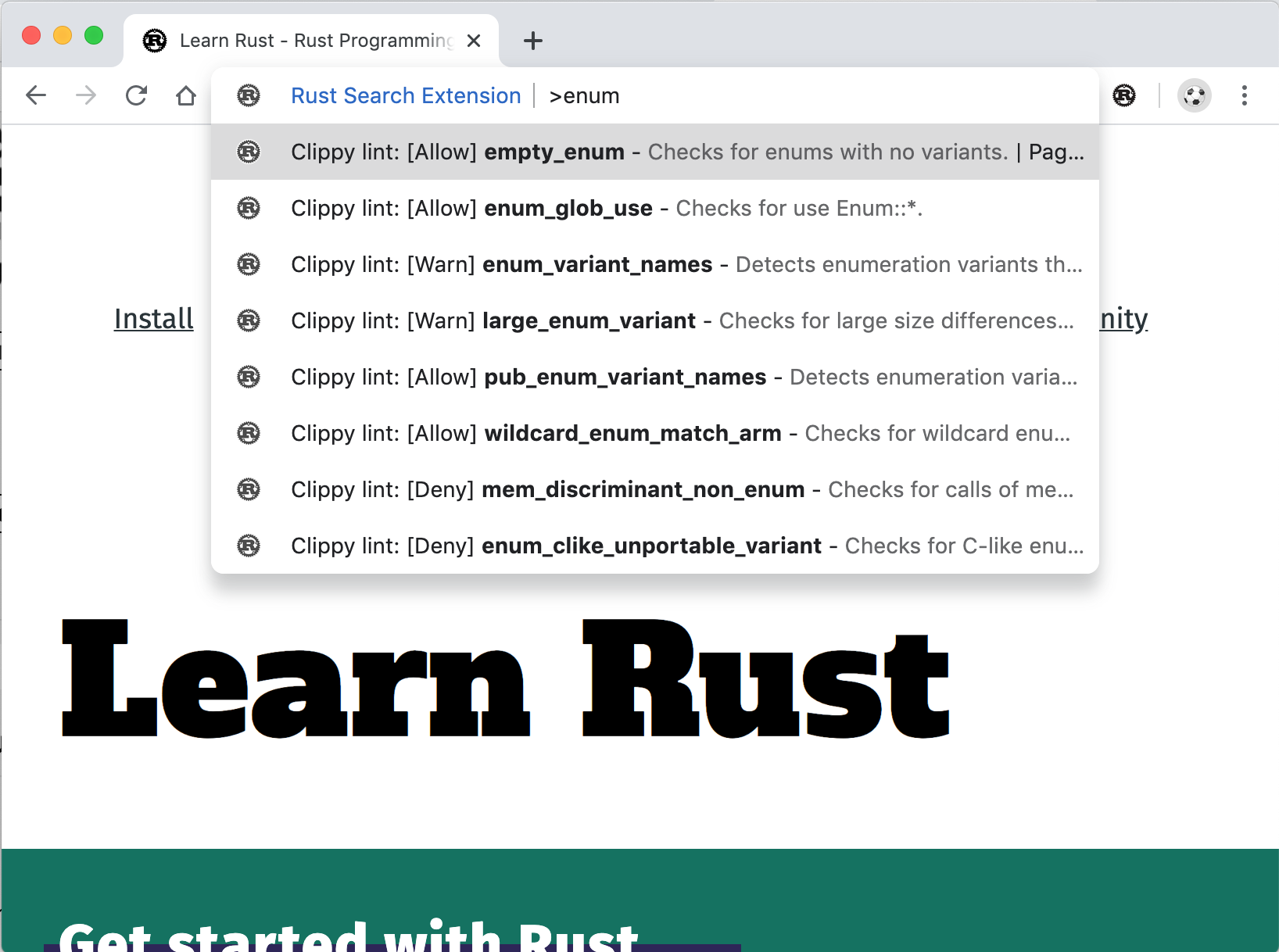Open the home page

pos(186,95)
